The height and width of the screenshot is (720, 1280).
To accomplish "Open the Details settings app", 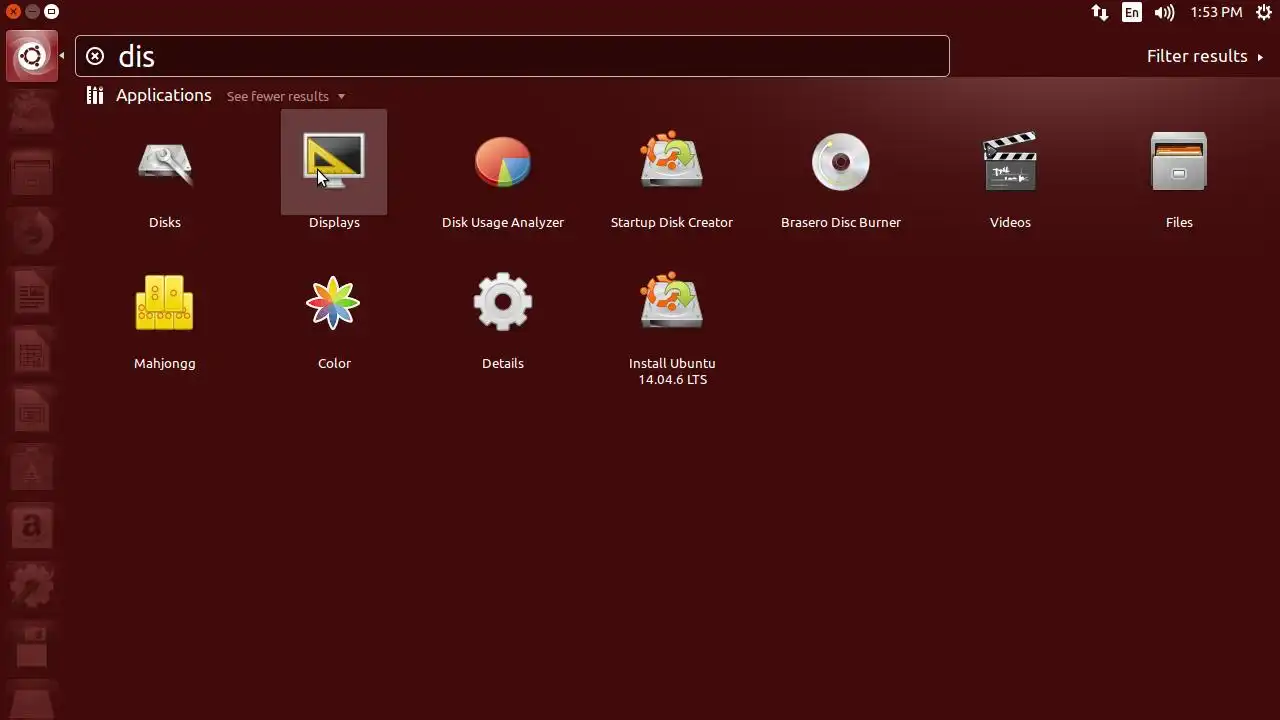I will tap(503, 303).
